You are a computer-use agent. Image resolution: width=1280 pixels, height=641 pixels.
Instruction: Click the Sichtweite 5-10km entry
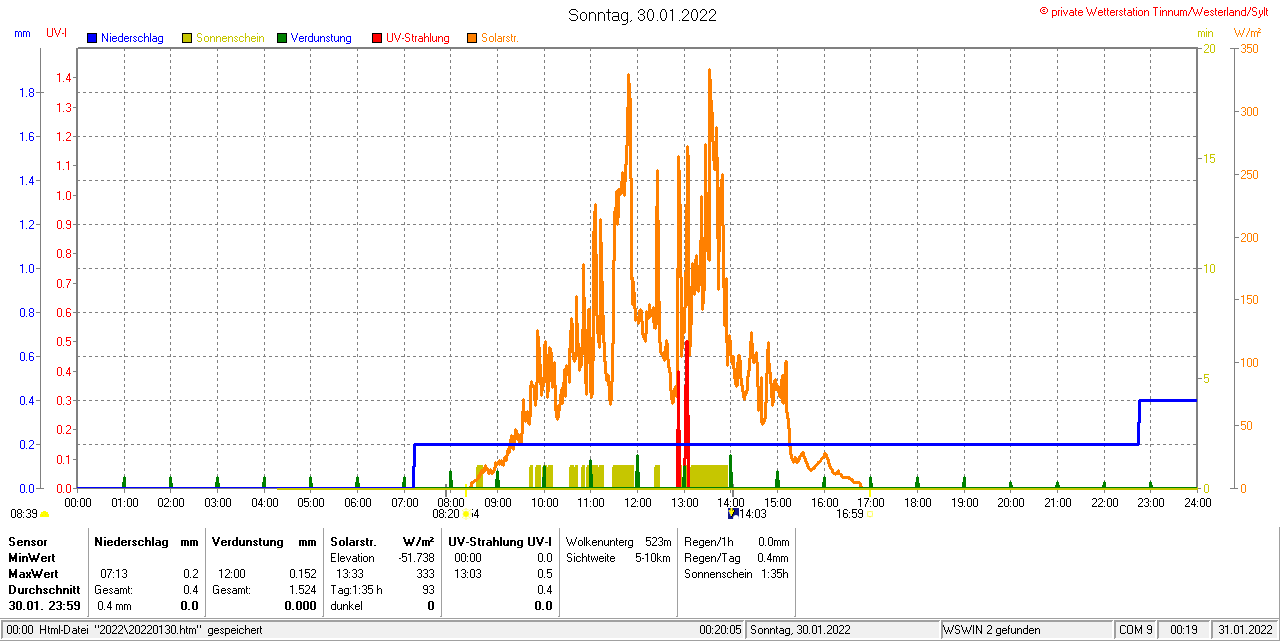point(618,557)
